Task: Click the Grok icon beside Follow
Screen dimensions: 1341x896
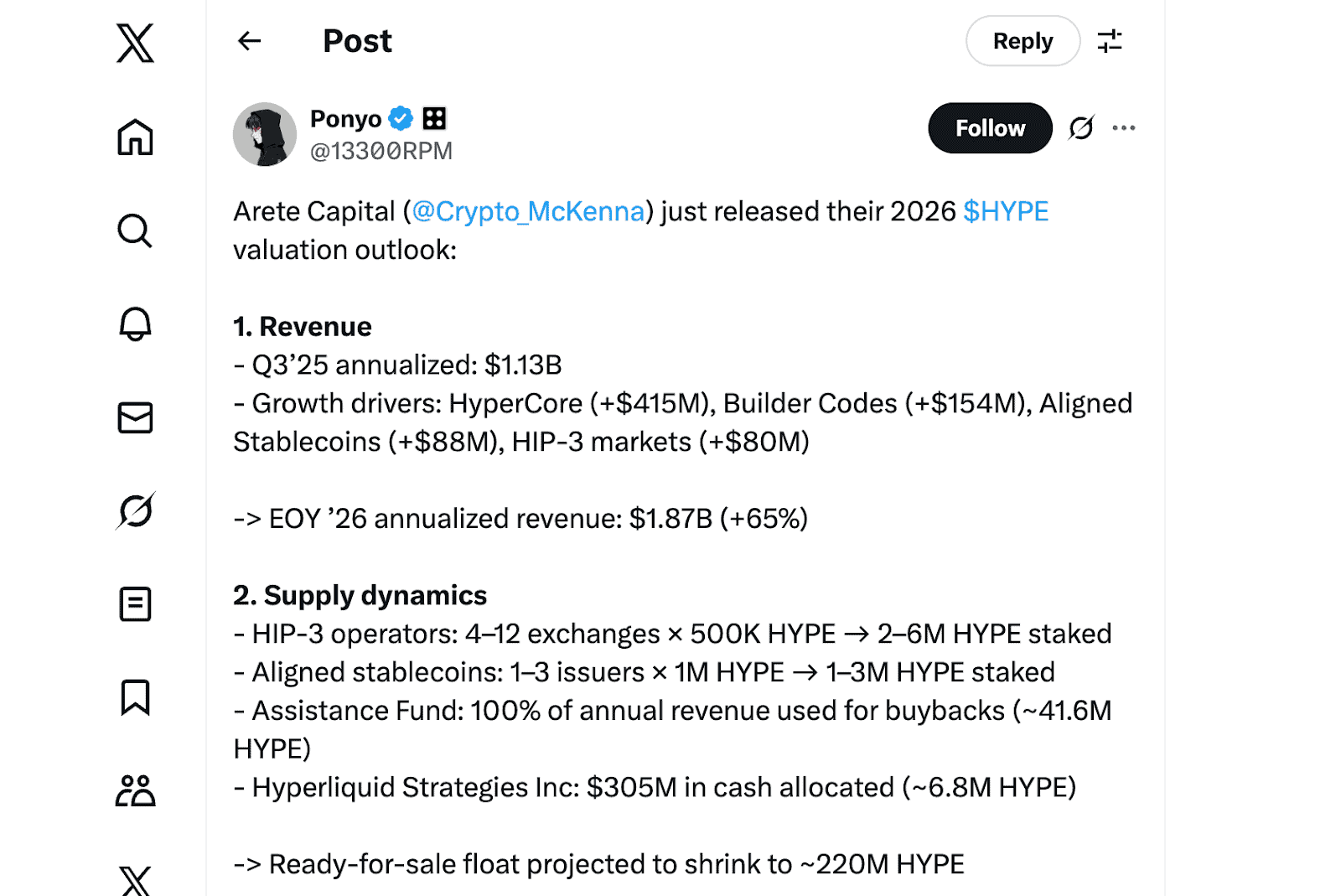Action: tap(1081, 128)
